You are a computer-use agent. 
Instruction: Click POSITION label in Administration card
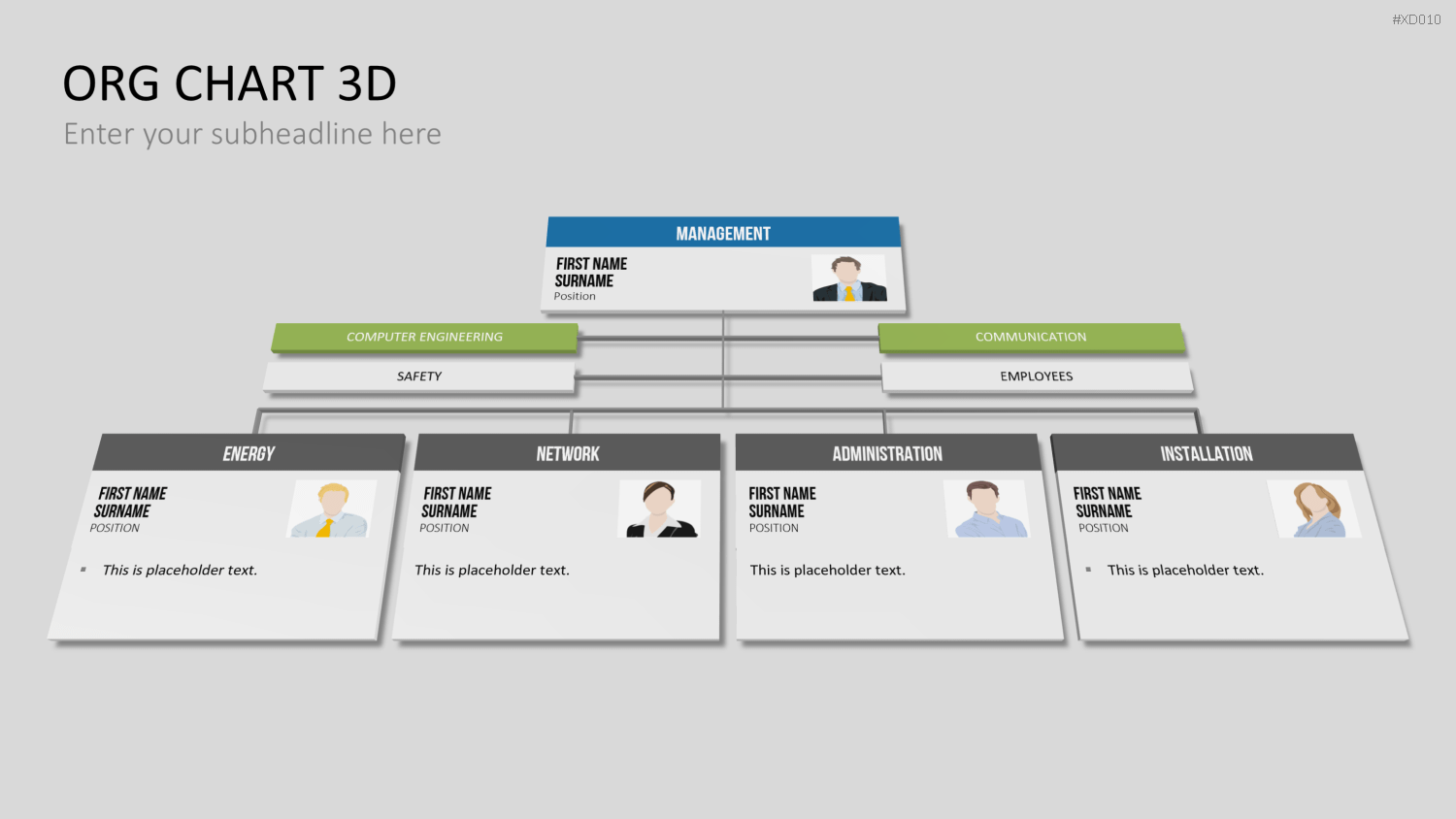coord(774,528)
